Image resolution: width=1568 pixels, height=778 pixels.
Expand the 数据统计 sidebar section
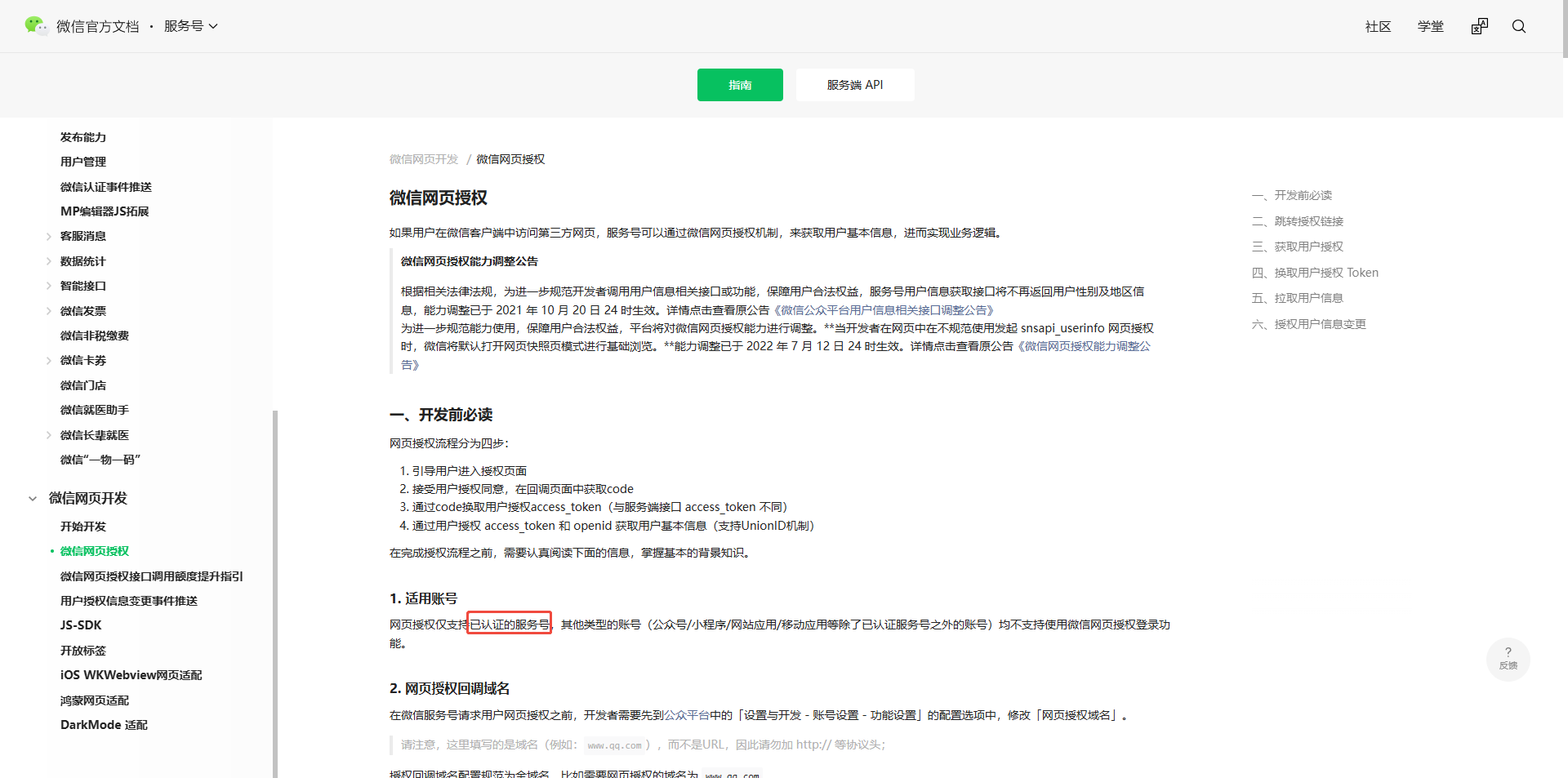point(49,262)
